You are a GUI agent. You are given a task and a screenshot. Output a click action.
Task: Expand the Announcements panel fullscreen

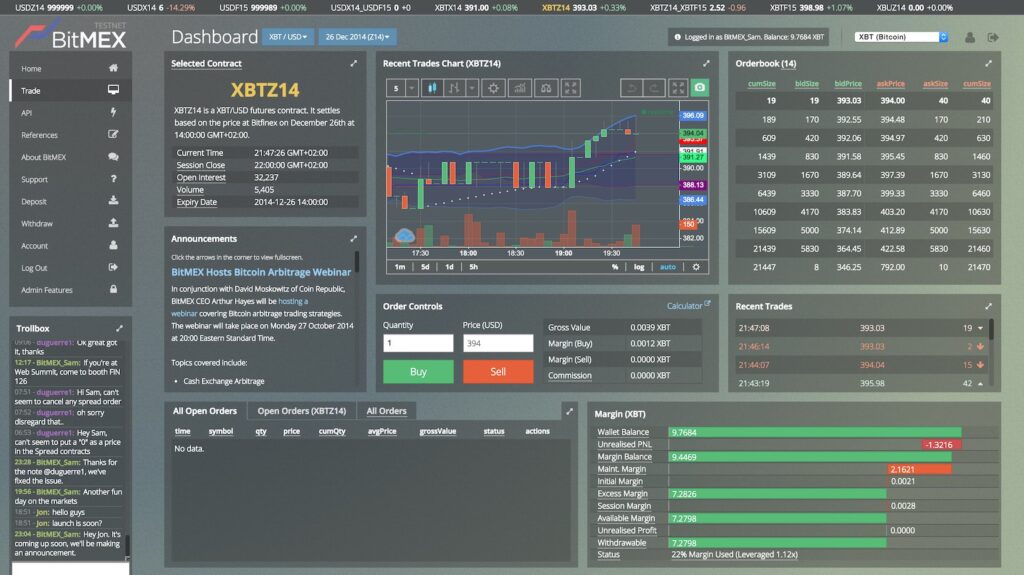pos(353,238)
